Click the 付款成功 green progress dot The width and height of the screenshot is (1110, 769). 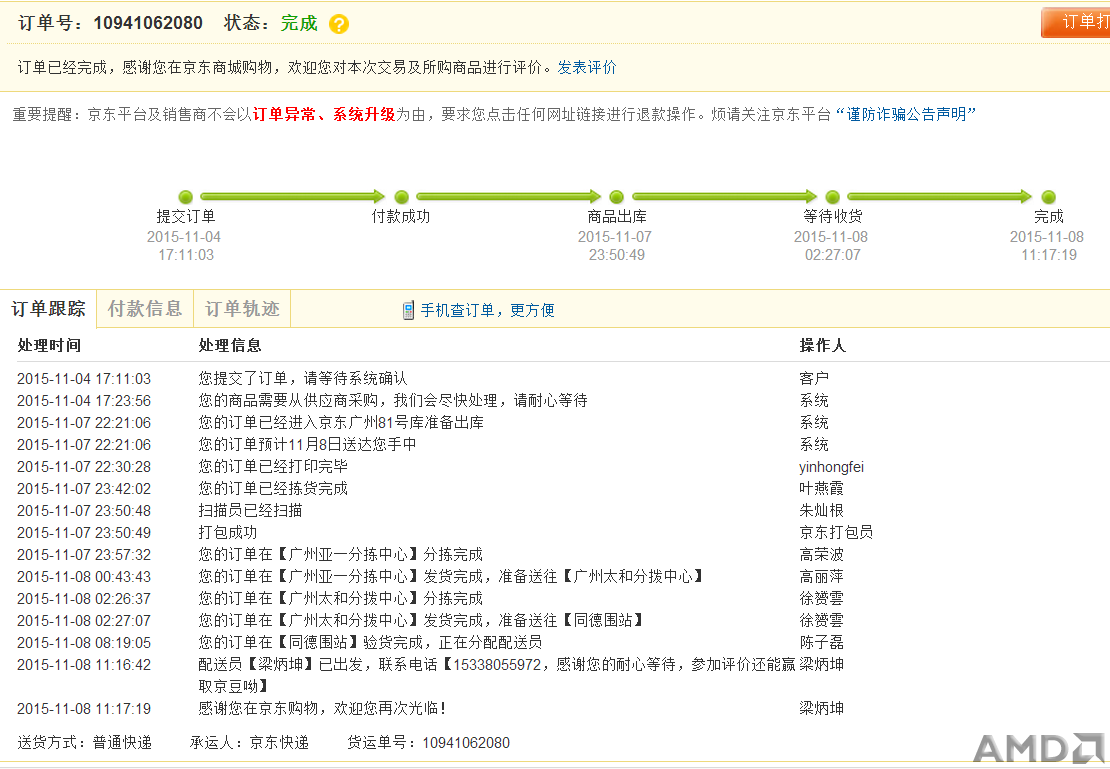click(x=401, y=197)
